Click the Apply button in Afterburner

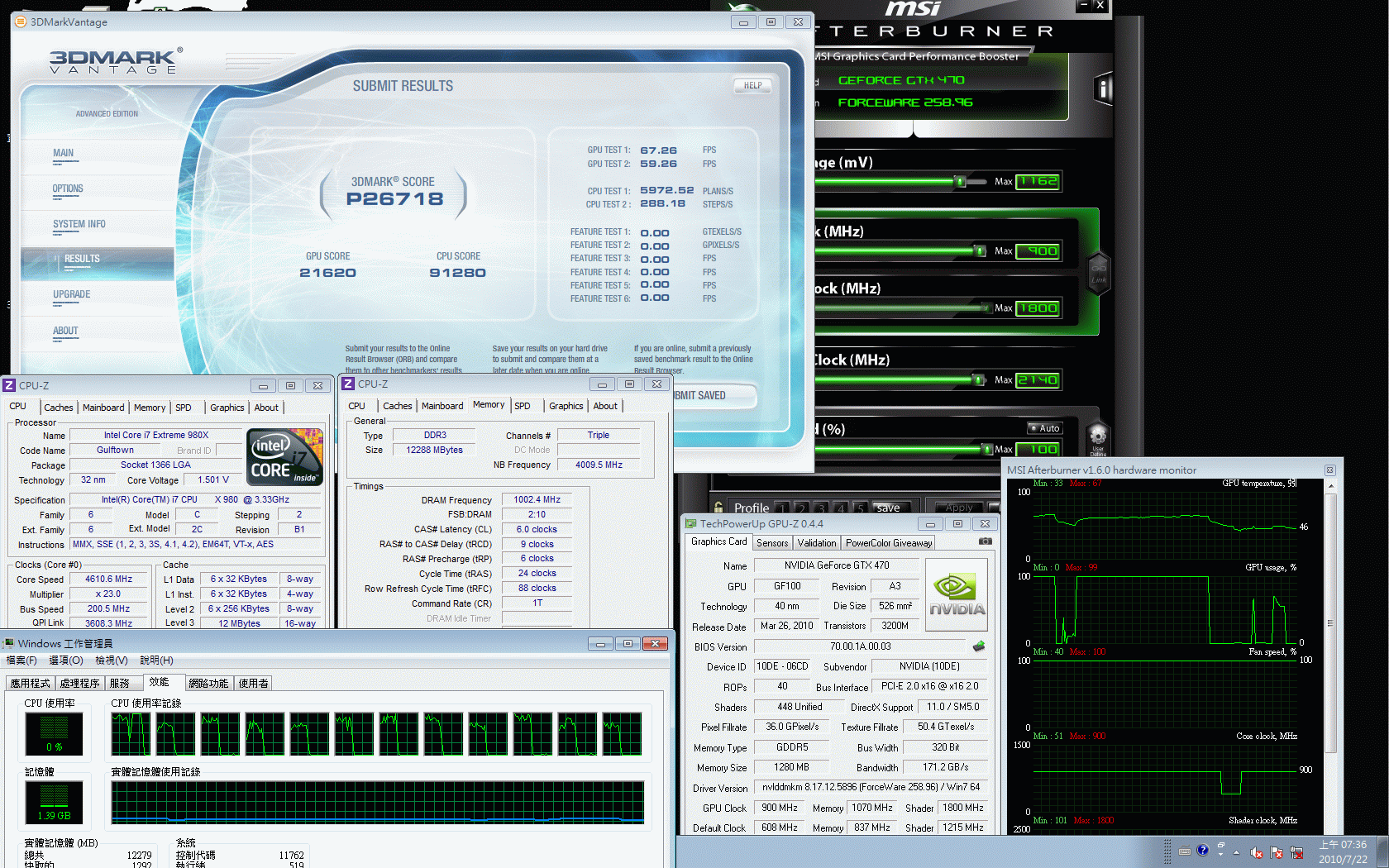point(959,508)
